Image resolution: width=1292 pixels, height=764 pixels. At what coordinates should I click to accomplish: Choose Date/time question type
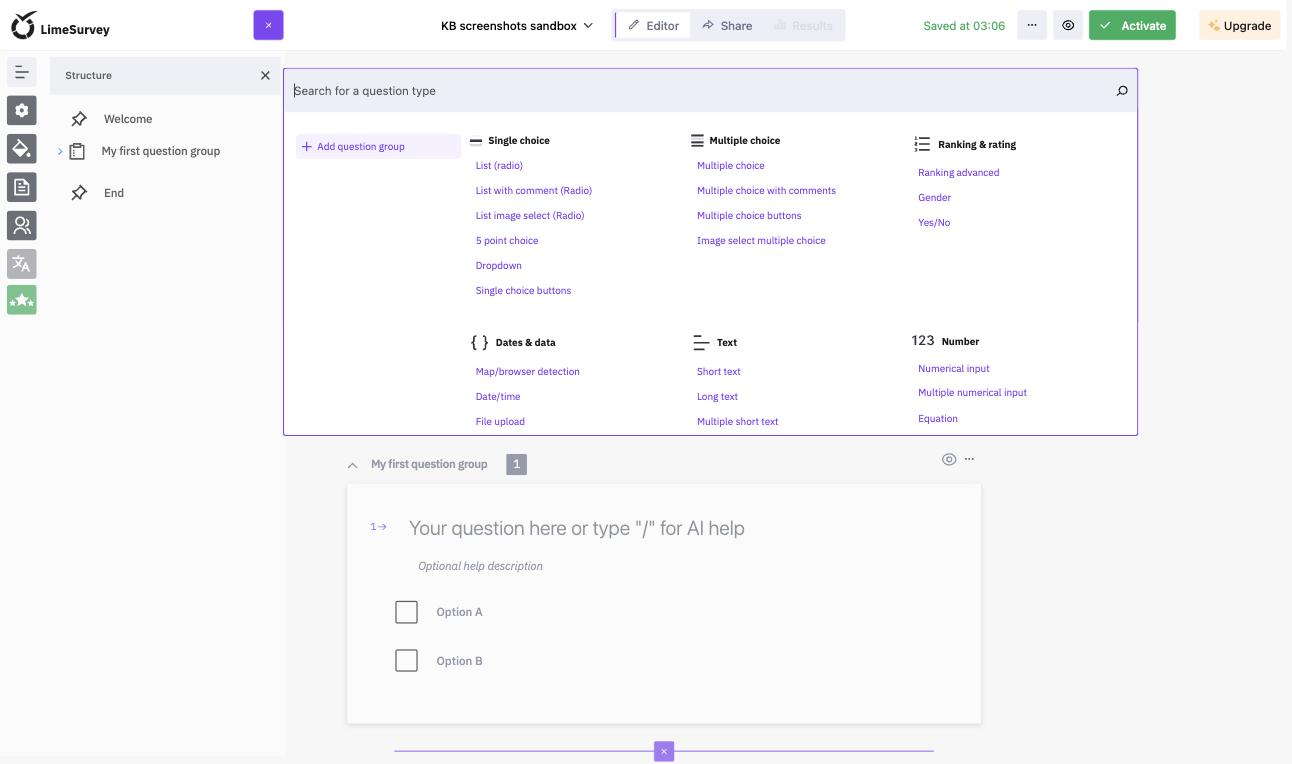coord(498,397)
